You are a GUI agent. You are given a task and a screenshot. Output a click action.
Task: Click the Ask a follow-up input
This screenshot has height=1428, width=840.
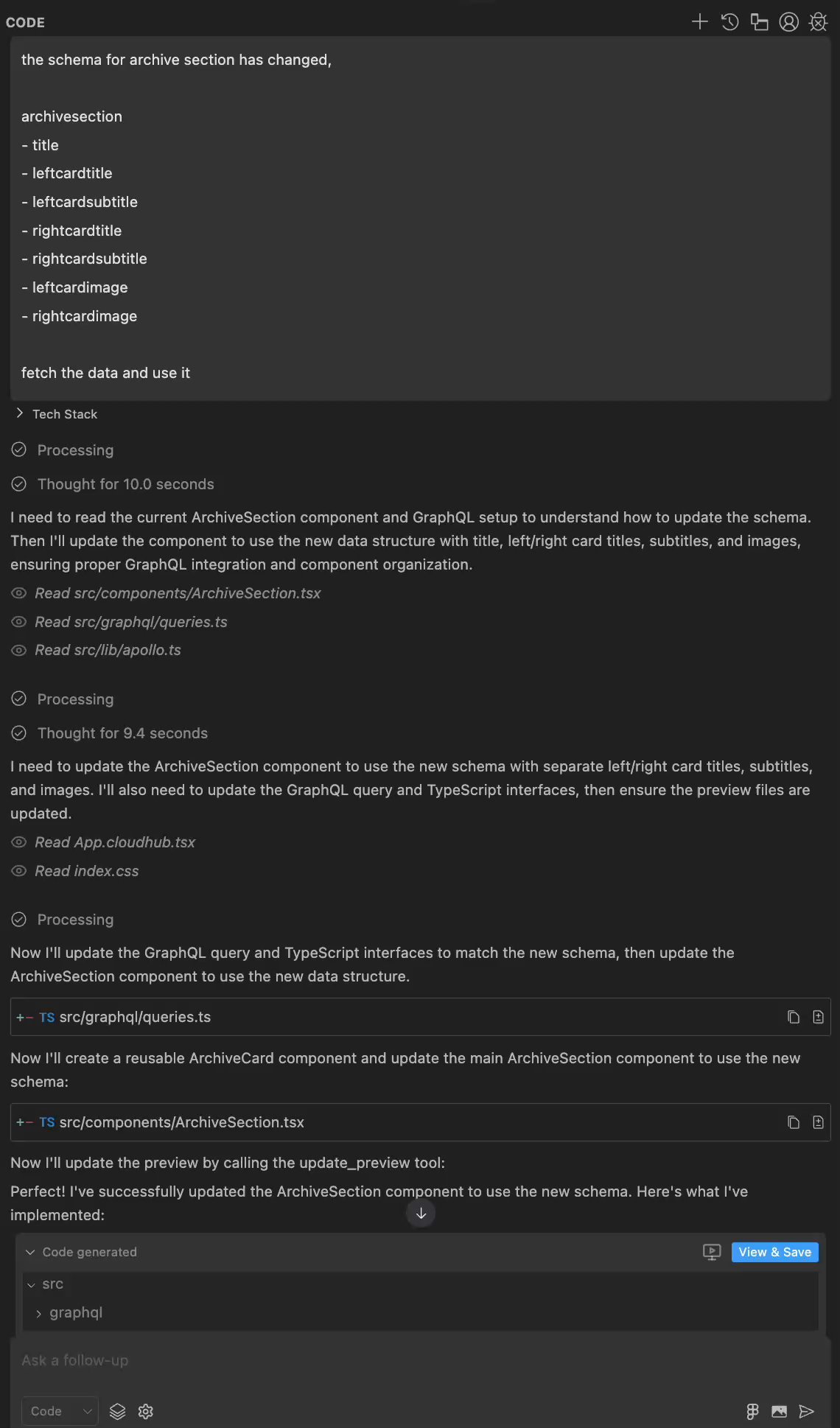(368, 1360)
